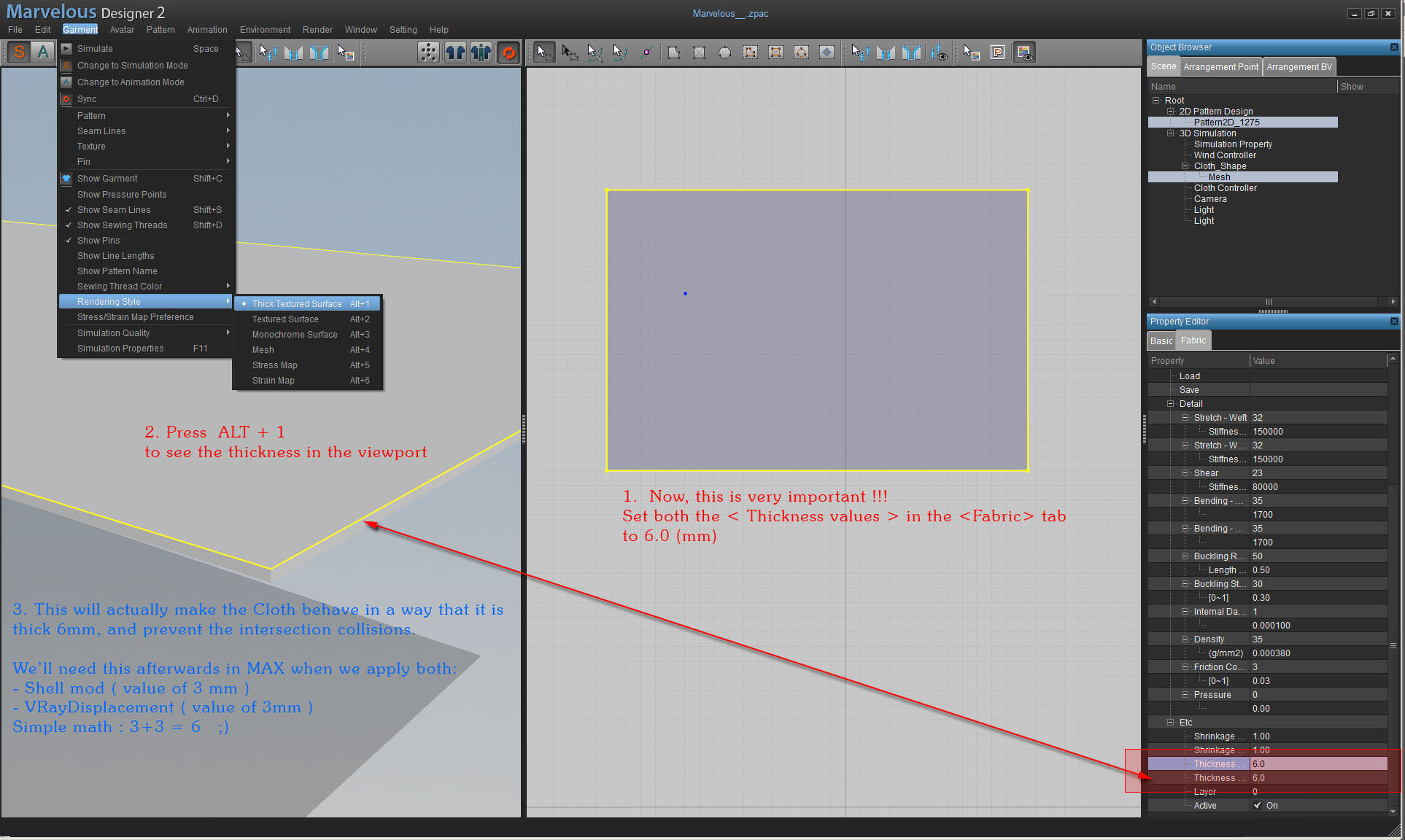Choose Monochrome Surface rendering style

[x=308, y=335]
